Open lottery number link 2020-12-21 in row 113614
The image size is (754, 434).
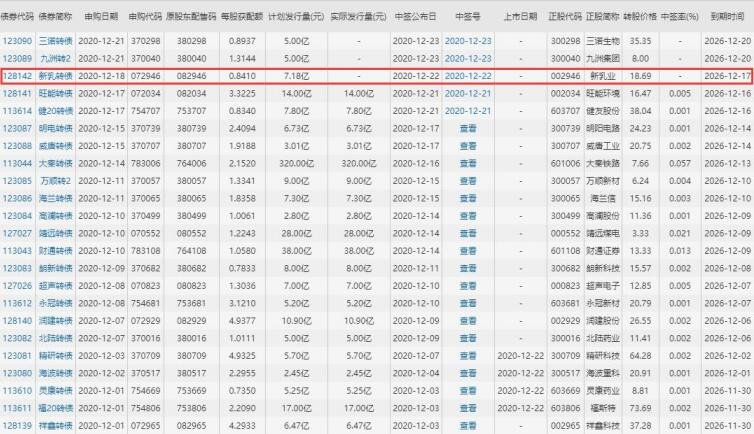[x=468, y=111]
